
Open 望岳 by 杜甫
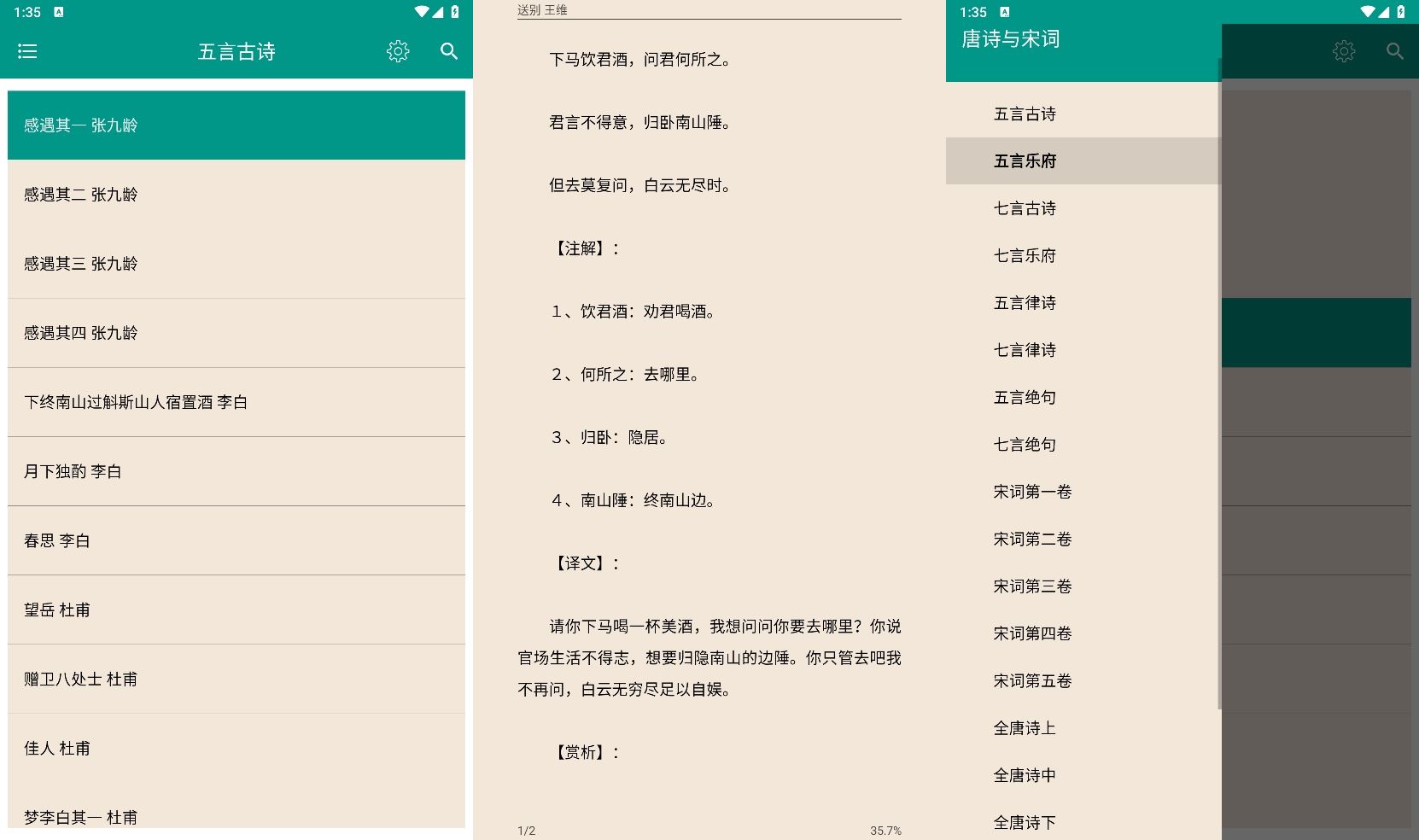[57, 609]
